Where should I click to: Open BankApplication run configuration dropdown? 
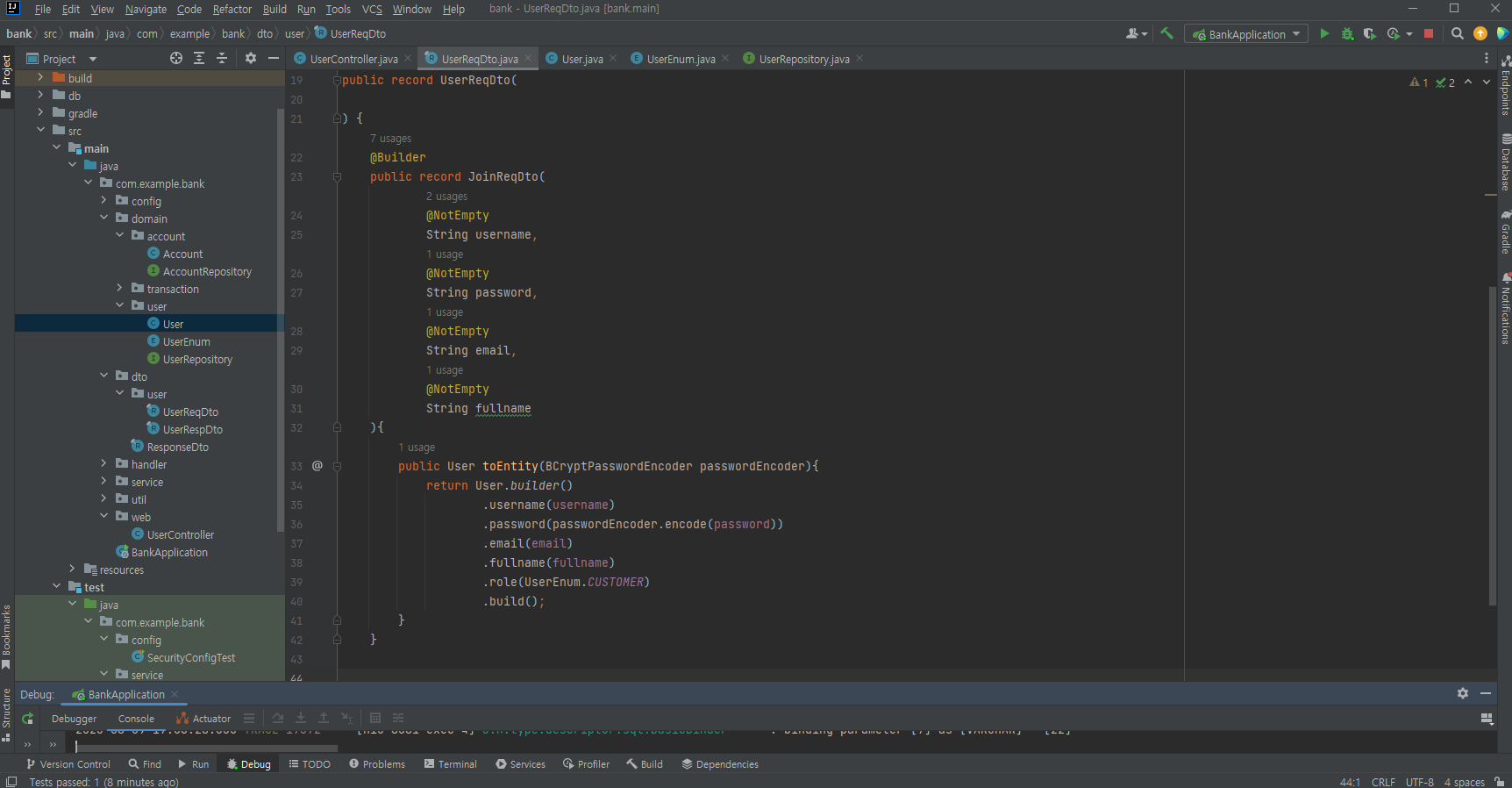pos(1245,34)
